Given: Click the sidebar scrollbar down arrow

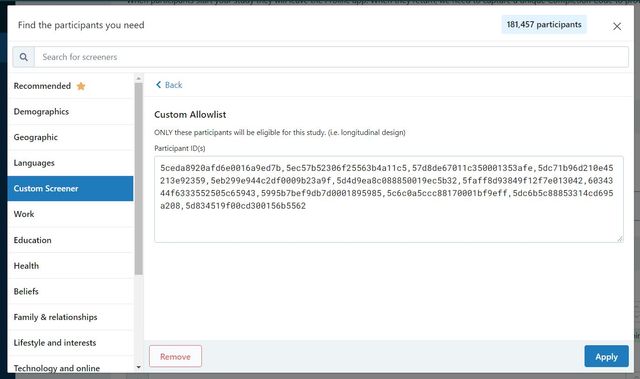Looking at the screenshot, I should [x=138, y=367].
